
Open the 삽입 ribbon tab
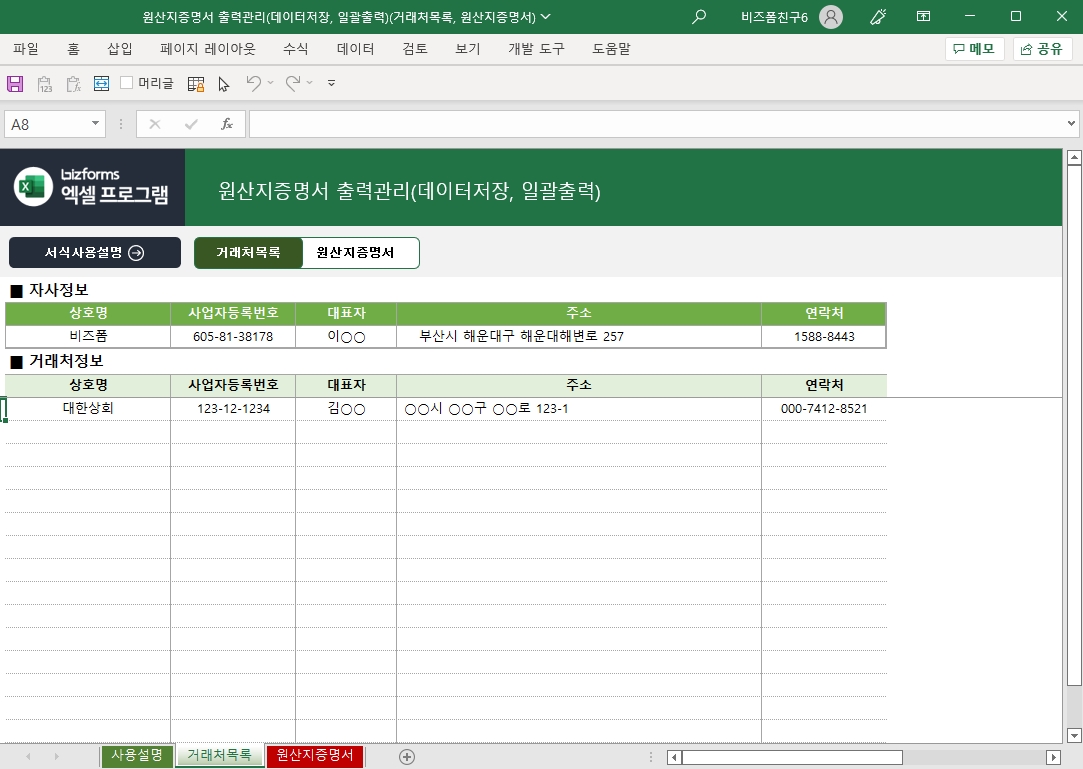[119, 49]
